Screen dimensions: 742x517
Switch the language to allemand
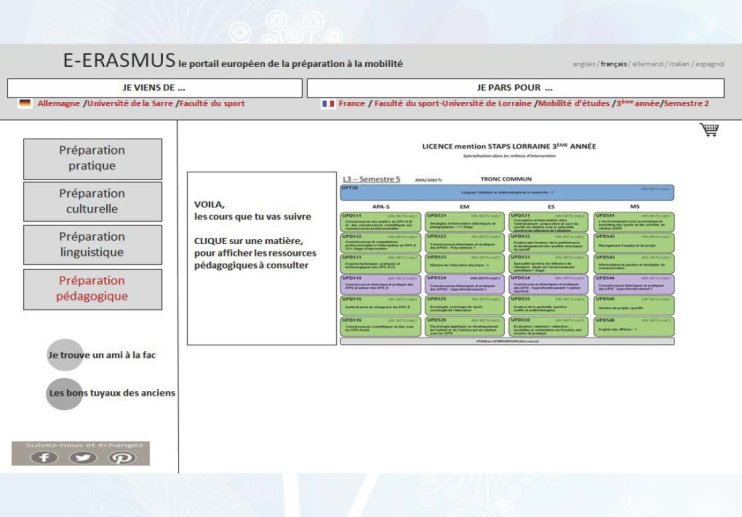[x=647, y=64]
